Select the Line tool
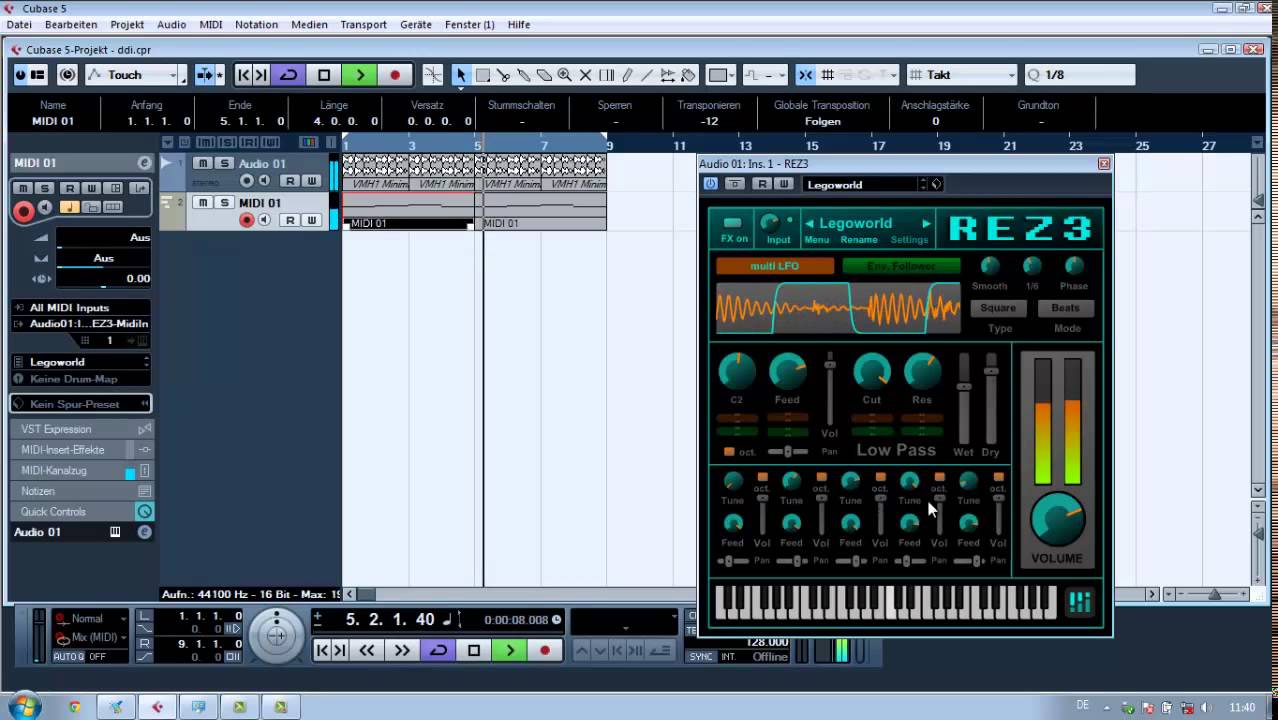This screenshot has height=720, width=1278. pos(648,75)
